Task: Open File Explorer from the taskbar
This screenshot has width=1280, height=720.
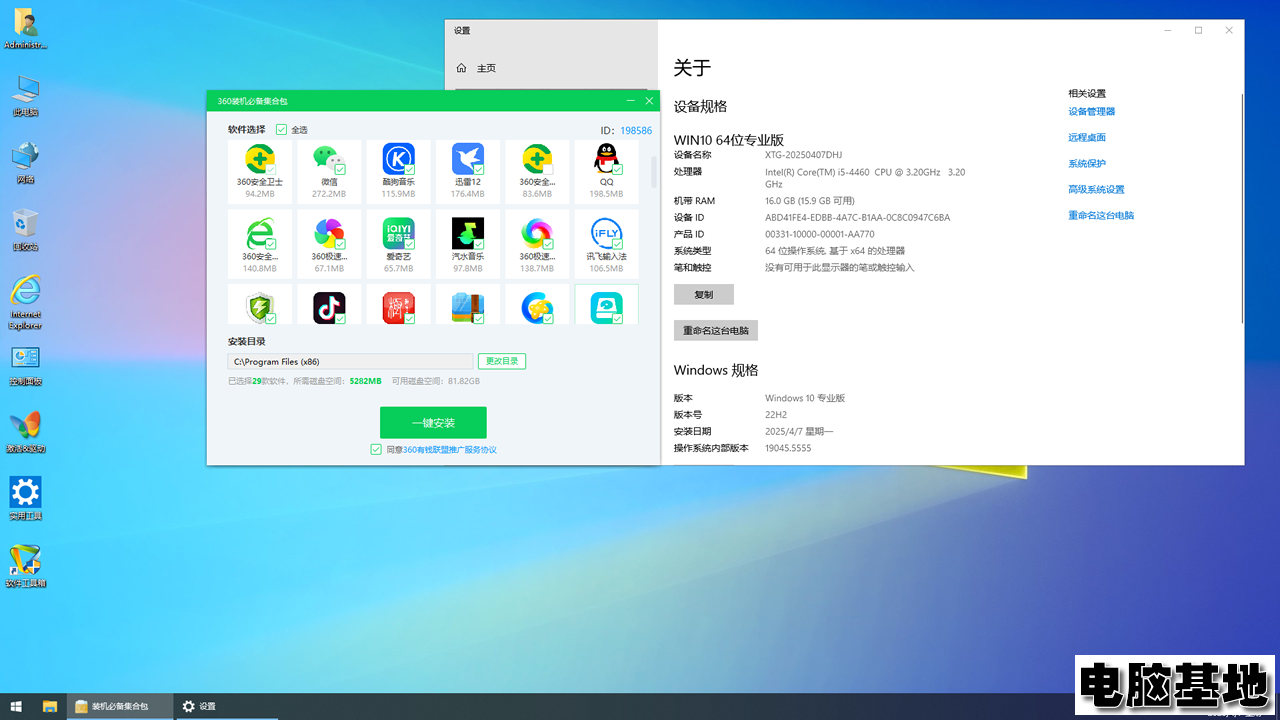Action: coord(50,706)
